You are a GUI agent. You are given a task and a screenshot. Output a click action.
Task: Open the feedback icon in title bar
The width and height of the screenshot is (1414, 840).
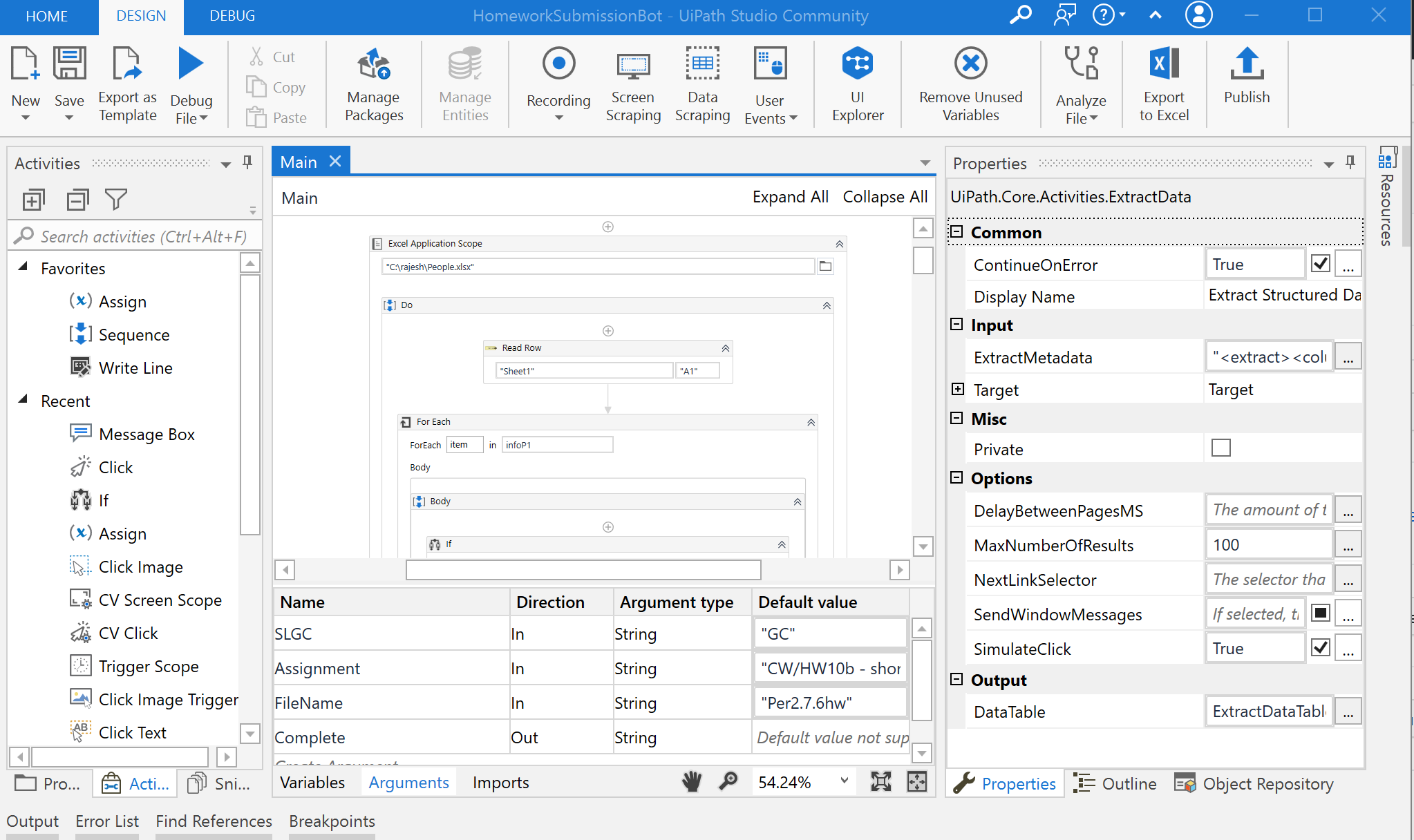point(1064,15)
